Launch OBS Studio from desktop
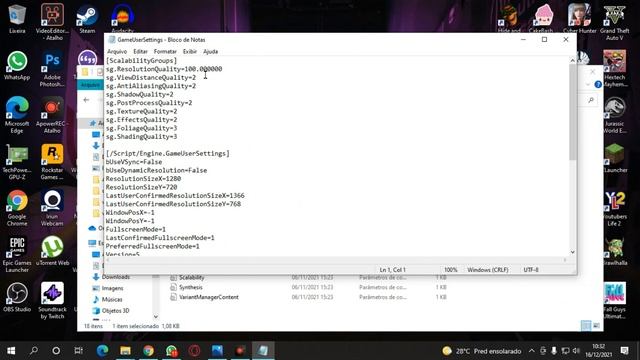 [17, 298]
